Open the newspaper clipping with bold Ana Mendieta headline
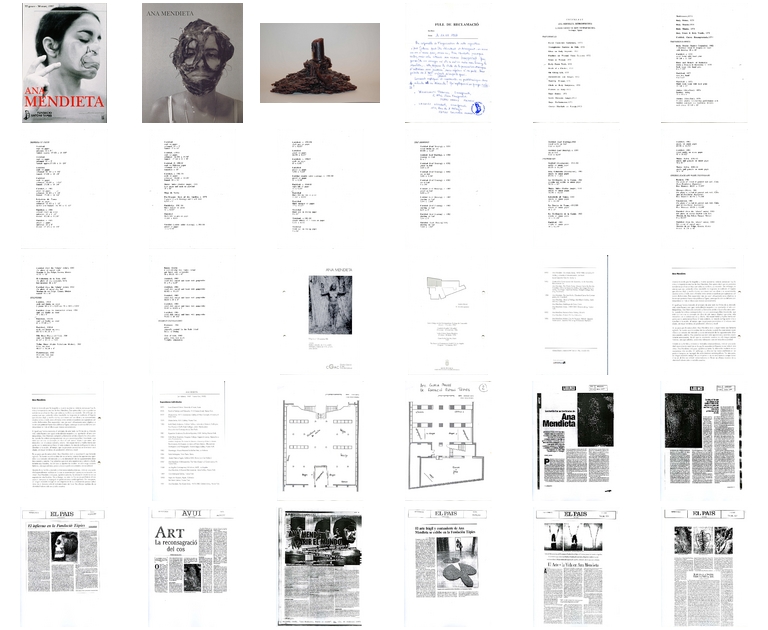Image resolution: width=768 pixels, height=630 pixels. click(x=576, y=441)
